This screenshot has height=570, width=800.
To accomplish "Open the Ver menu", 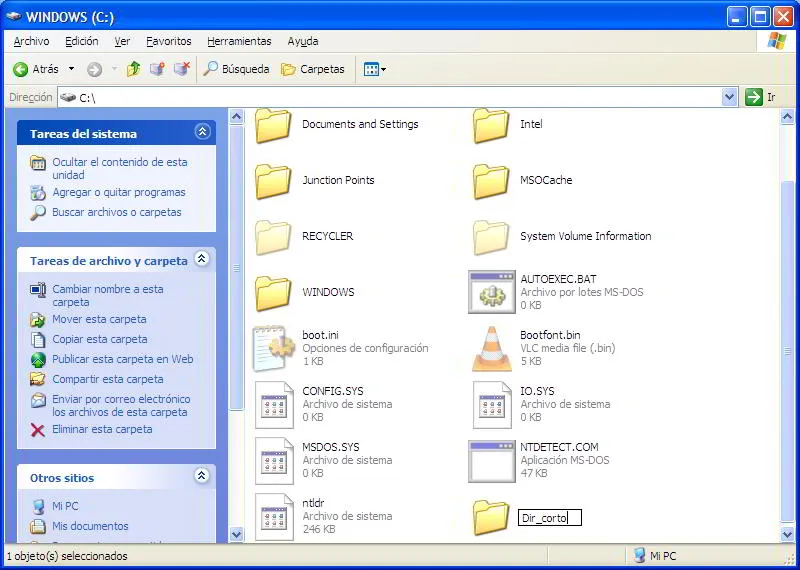I will coord(122,41).
